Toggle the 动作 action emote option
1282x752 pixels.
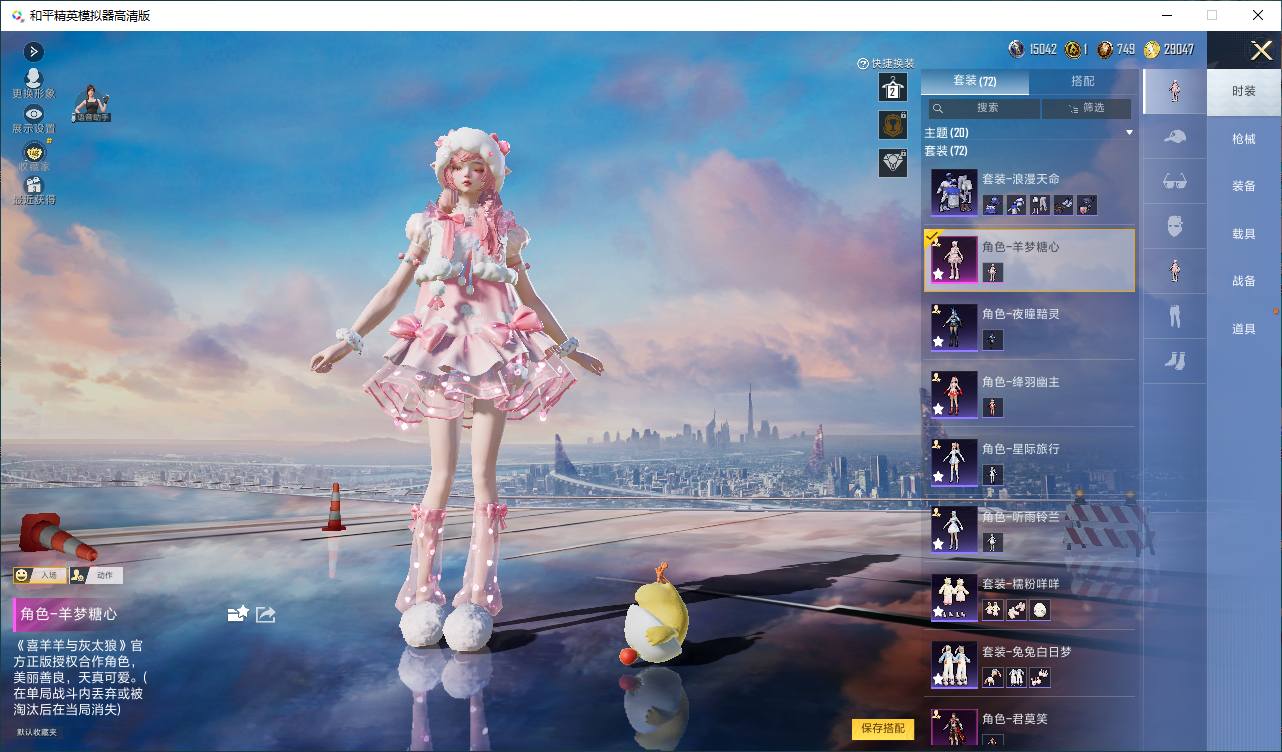pos(96,575)
